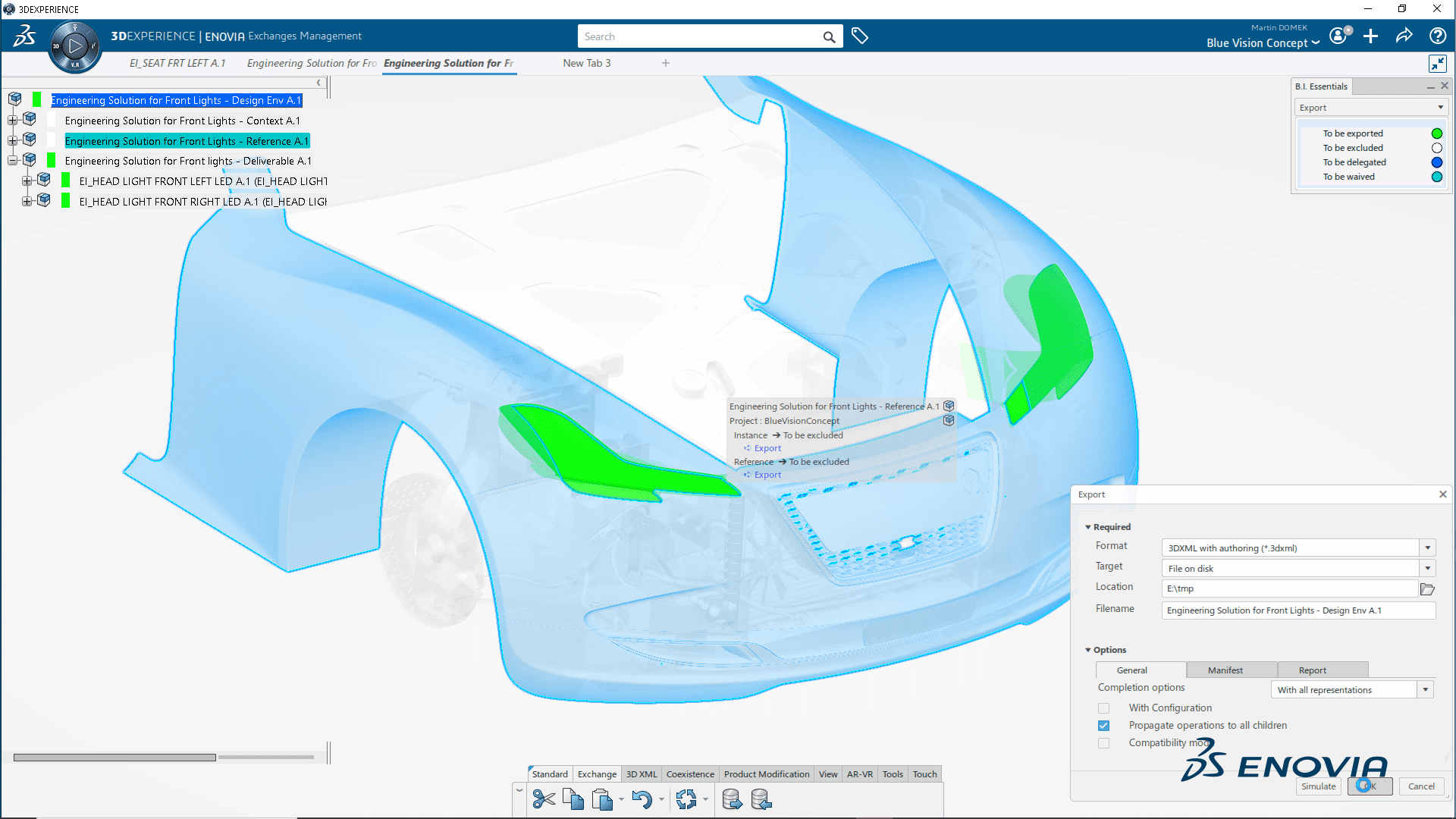Close the B.I. Essentials panel
Image resolution: width=1456 pixels, height=819 pixels.
click(x=1445, y=86)
